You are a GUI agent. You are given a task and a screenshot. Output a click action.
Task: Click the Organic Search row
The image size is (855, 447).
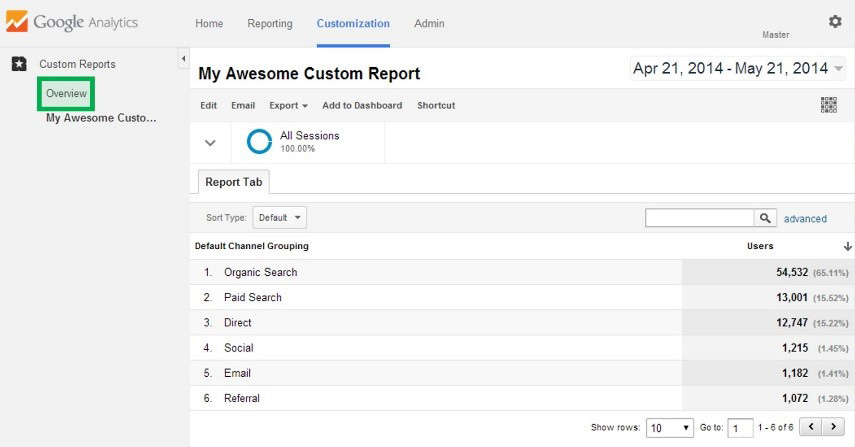(522, 272)
